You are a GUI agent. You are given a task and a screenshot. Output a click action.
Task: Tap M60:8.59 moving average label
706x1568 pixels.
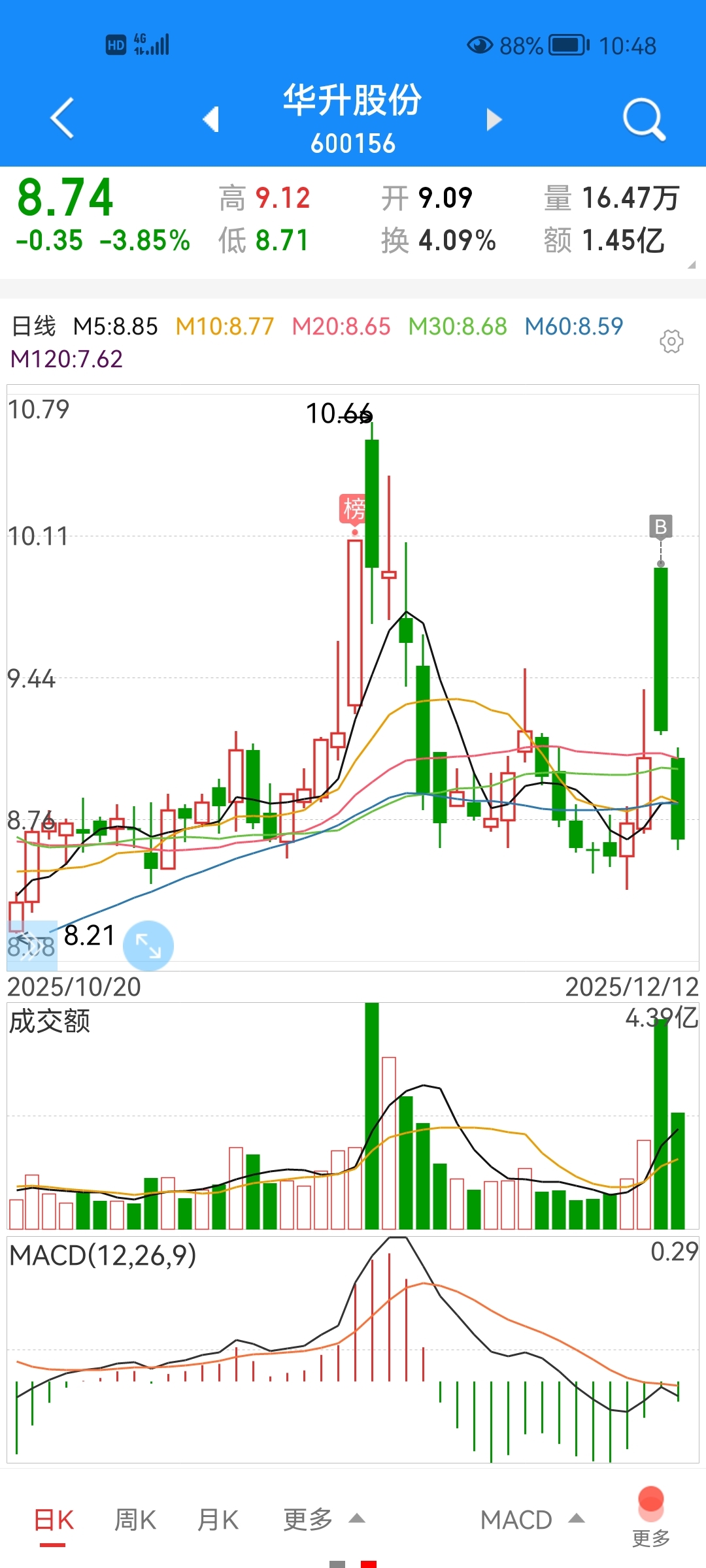(x=574, y=326)
